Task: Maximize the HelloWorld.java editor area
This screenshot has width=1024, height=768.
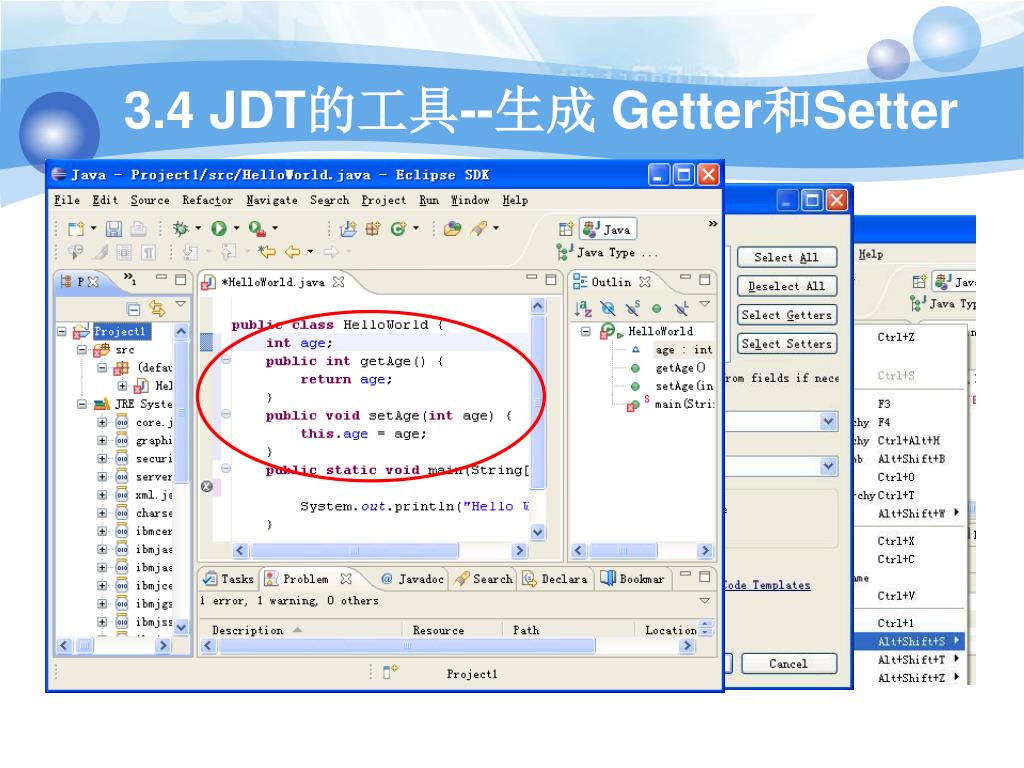Action: click(551, 280)
